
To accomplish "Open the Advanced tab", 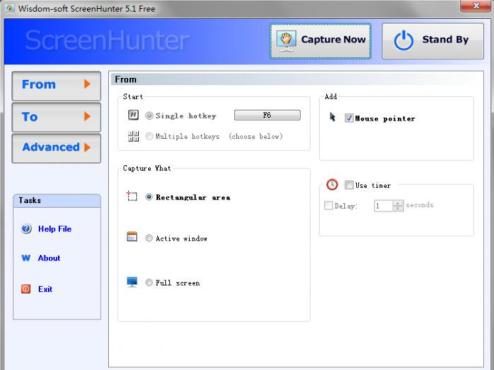I will (56, 148).
